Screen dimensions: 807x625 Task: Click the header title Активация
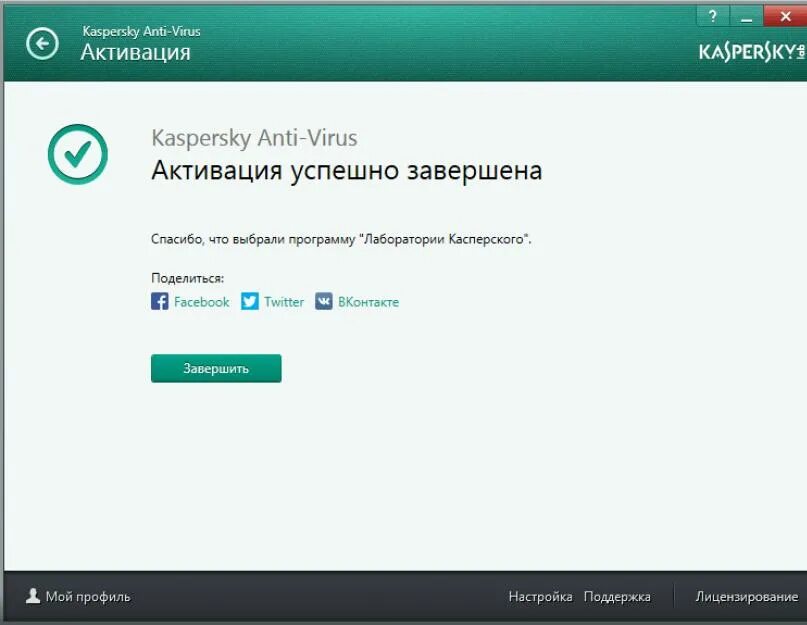pyautogui.click(x=135, y=52)
